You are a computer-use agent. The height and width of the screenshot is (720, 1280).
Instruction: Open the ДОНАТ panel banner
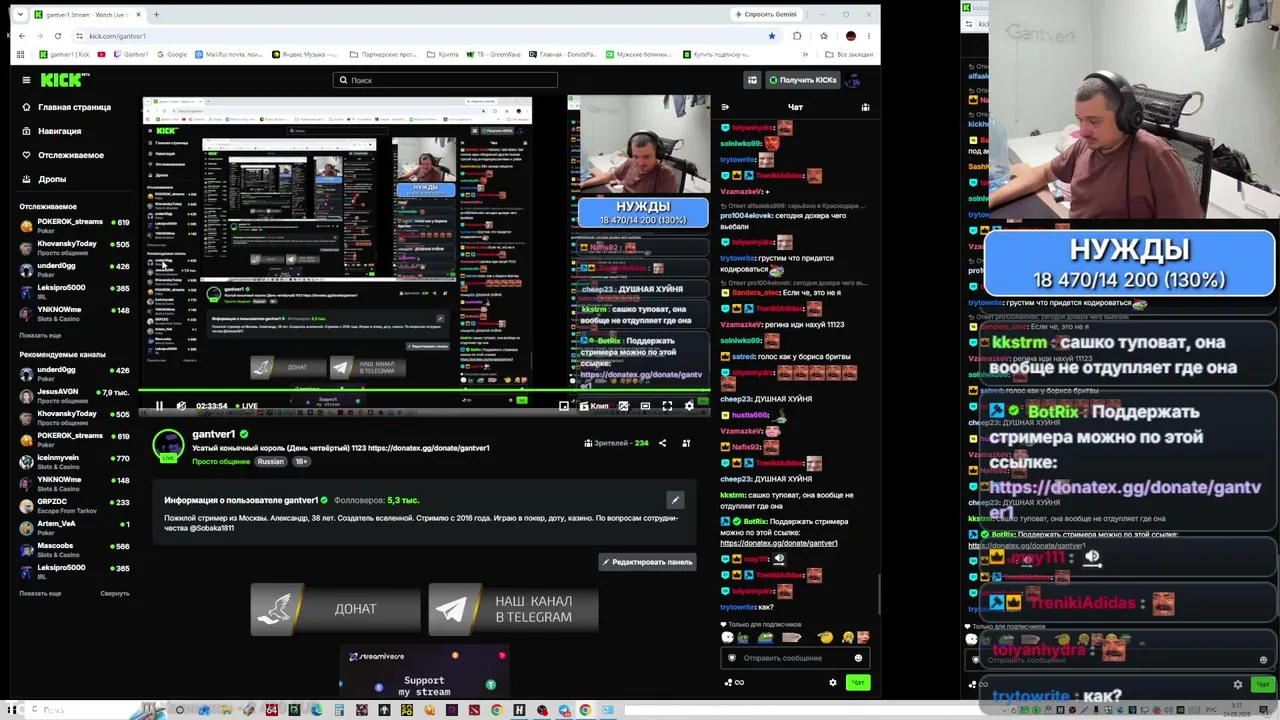[335, 609]
